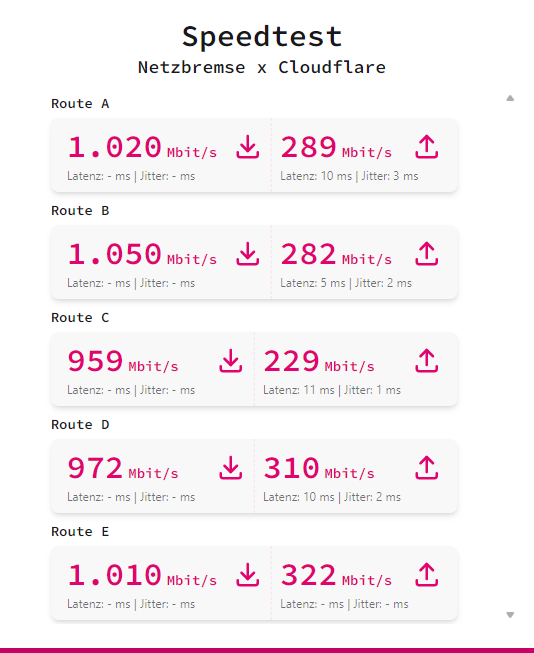Image resolution: width=534 pixels, height=653 pixels.
Task: Select the 310 Mbit/s upload result
Action: tap(319, 469)
